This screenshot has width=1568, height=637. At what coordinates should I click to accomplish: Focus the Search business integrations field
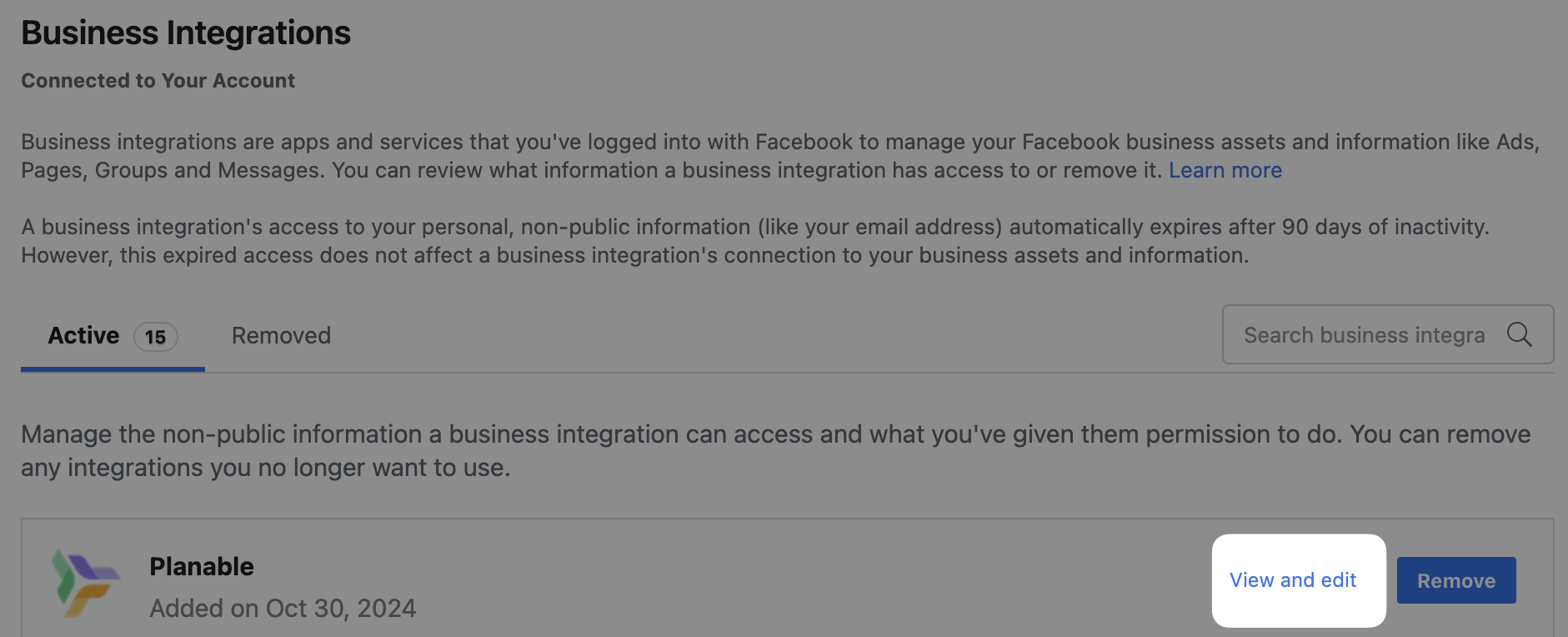[1364, 335]
